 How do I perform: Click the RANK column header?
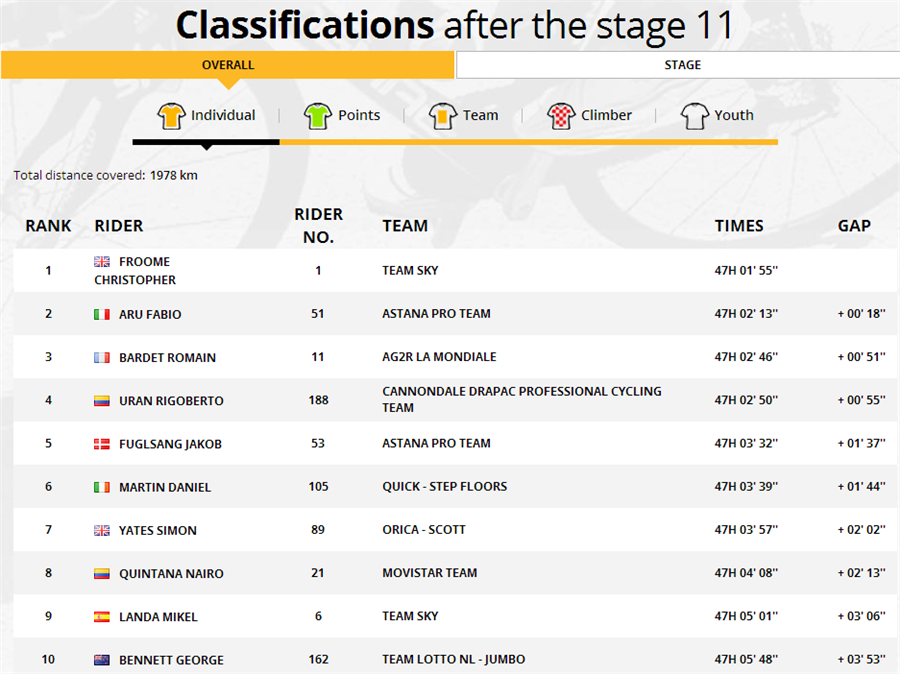tap(48, 226)
